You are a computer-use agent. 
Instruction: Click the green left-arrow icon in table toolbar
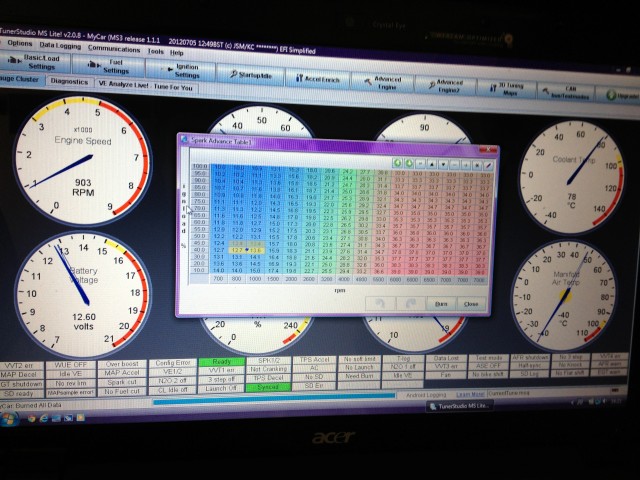point(398,163)
